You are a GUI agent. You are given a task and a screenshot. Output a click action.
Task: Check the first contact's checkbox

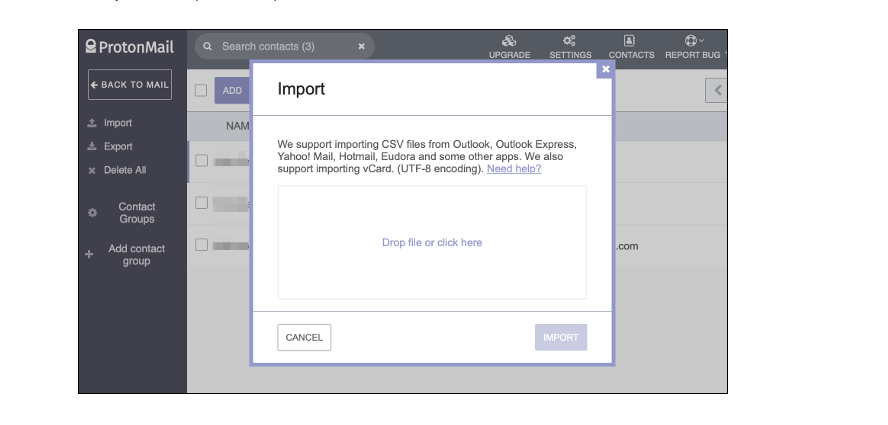coord(201,160)
